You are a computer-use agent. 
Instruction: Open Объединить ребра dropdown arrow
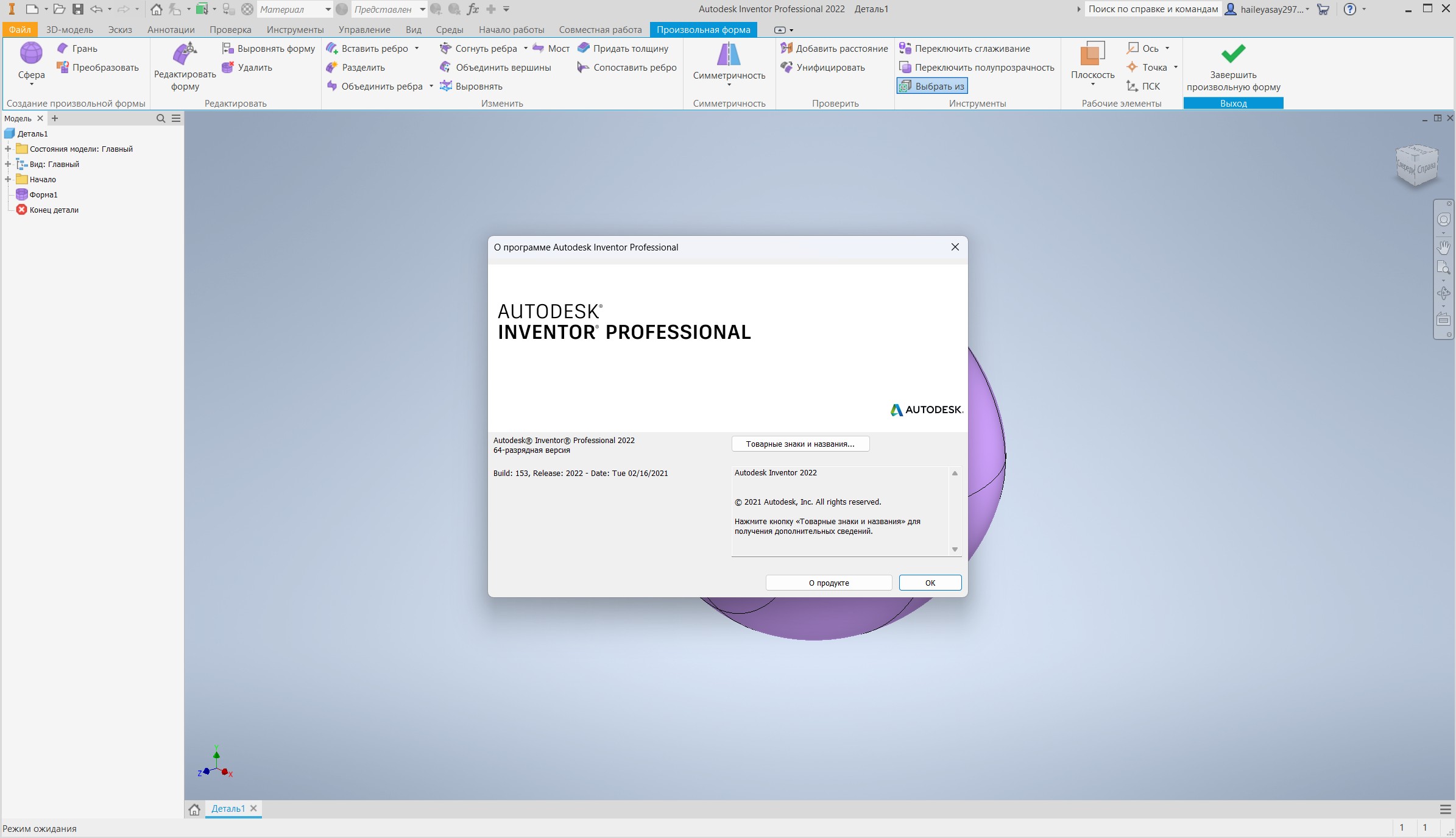[x=431, y=86]
